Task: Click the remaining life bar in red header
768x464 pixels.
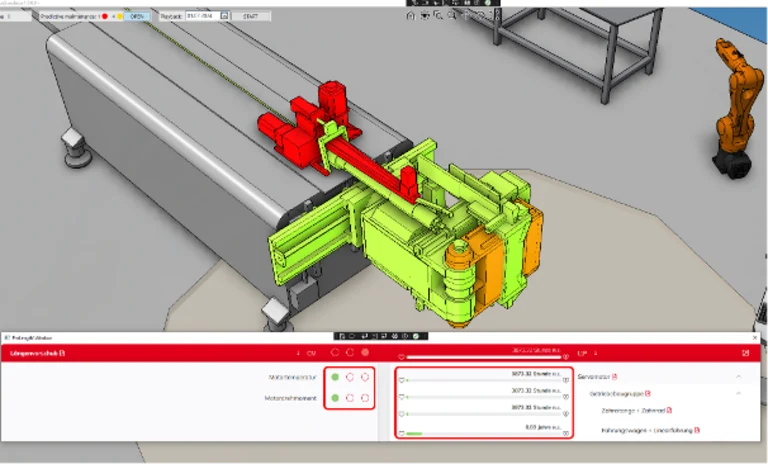Action: pos(484,356)
